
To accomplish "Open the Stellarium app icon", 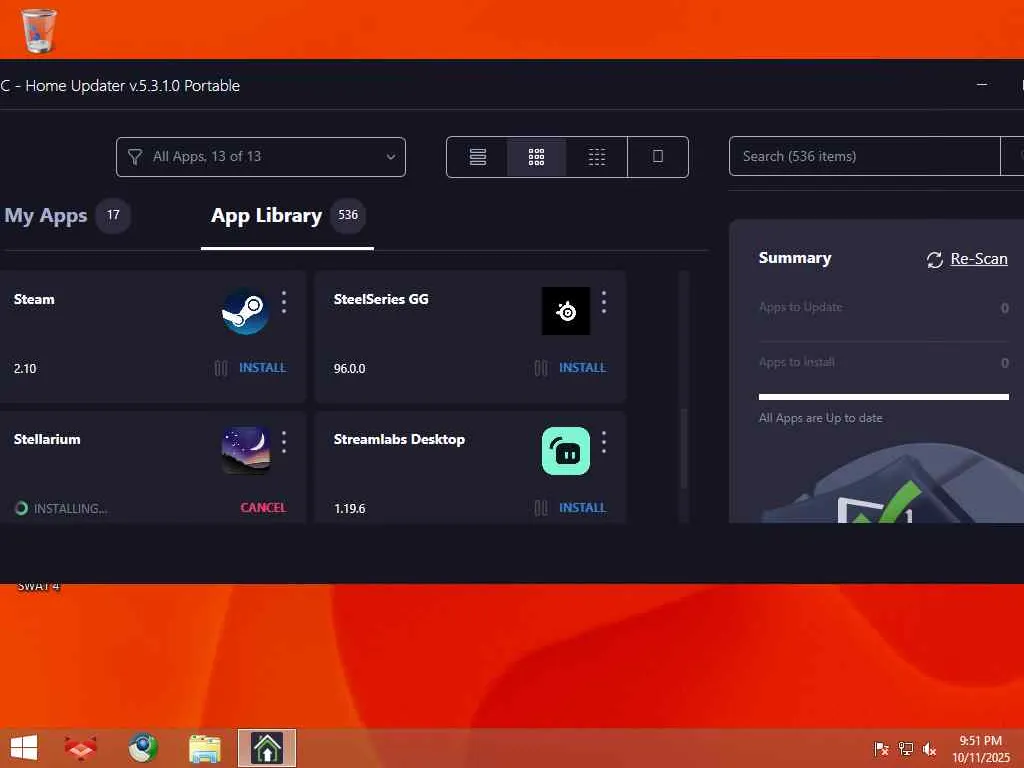I will [246, 451].
